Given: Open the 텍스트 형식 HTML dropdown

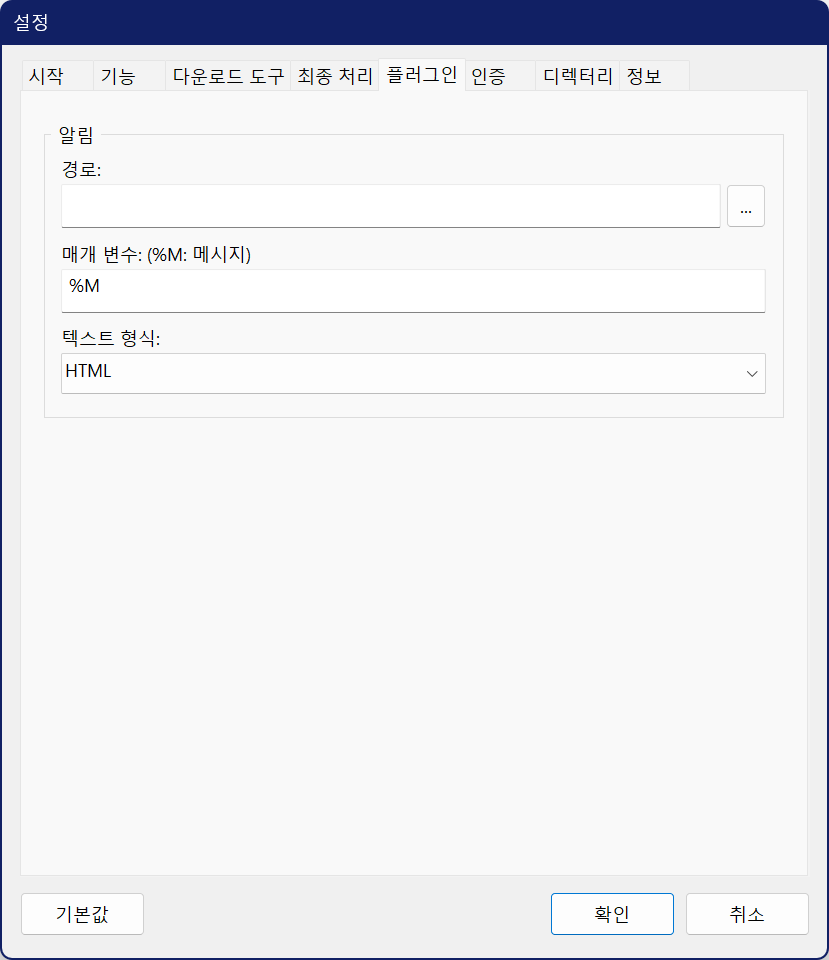Looking at the screenshot, I should [413, 373].
